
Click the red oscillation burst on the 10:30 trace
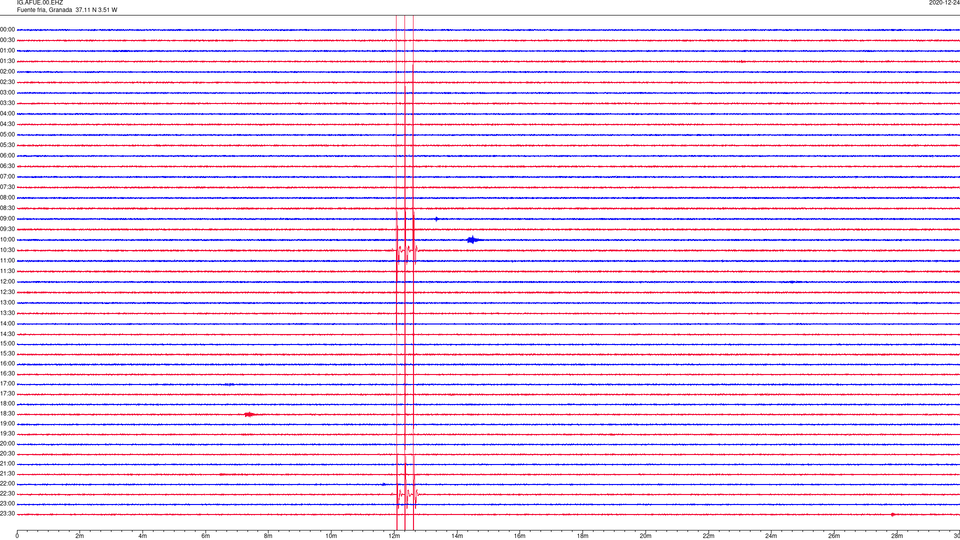coord(405,250)
